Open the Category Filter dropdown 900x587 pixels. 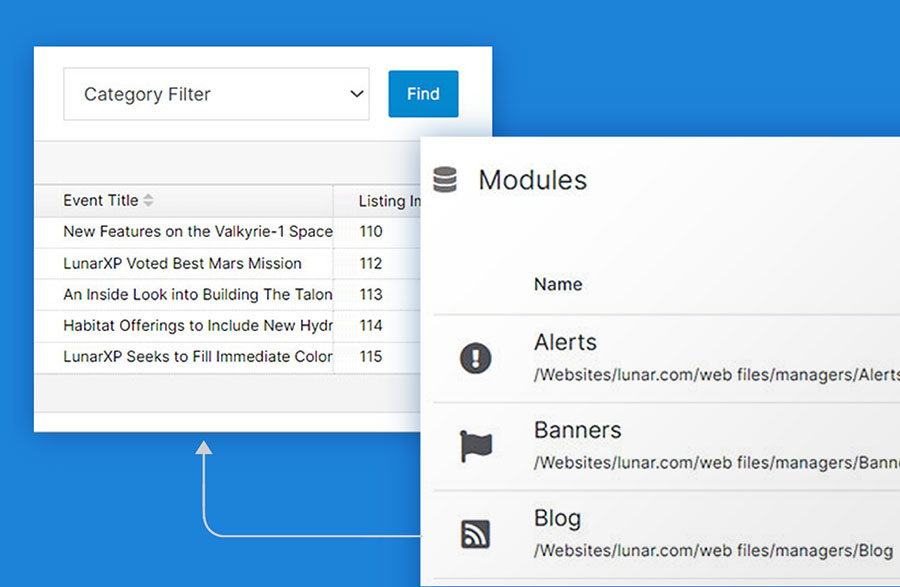215,94
